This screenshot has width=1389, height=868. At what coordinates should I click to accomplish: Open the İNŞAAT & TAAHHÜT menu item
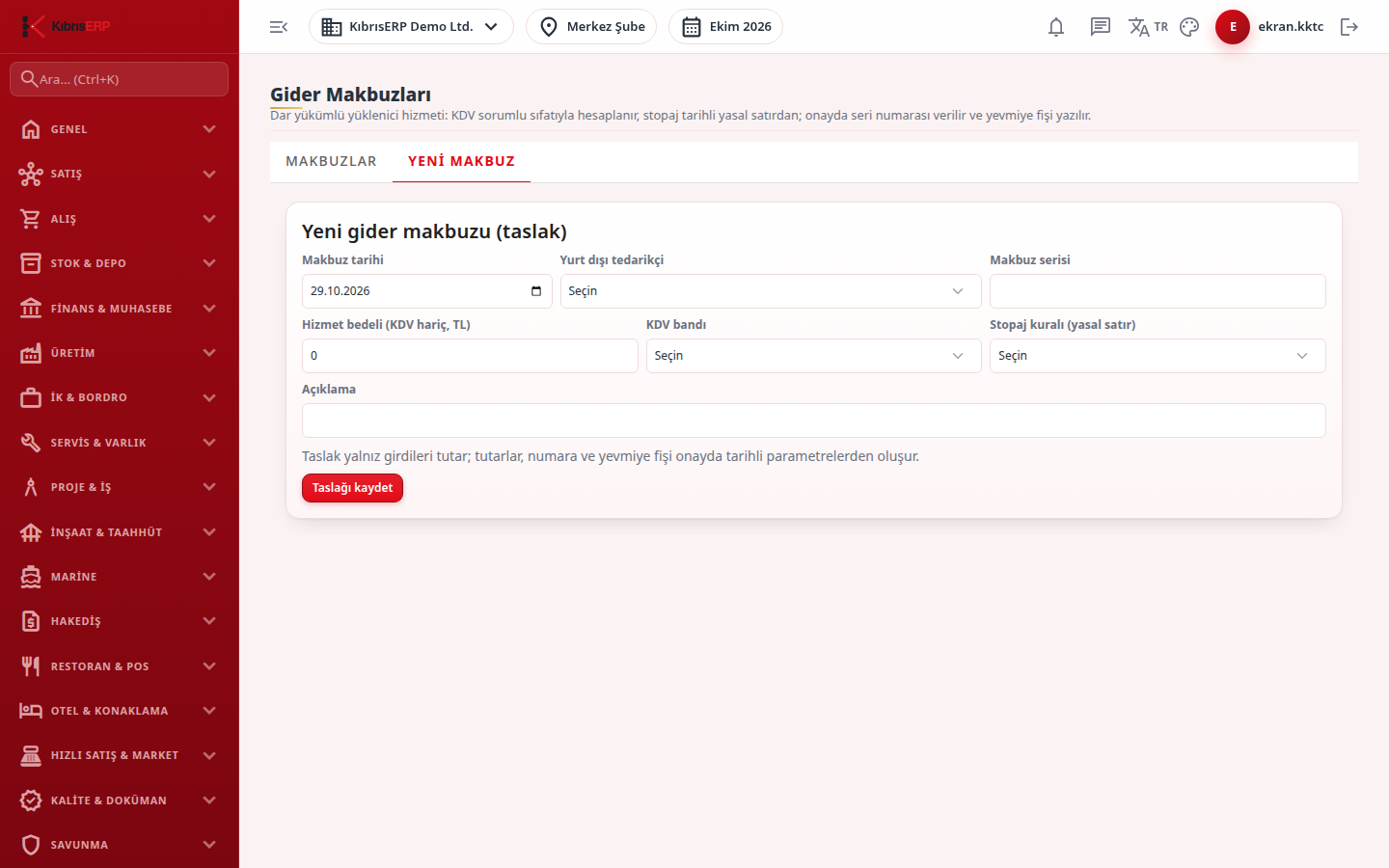tap(120, 532)
